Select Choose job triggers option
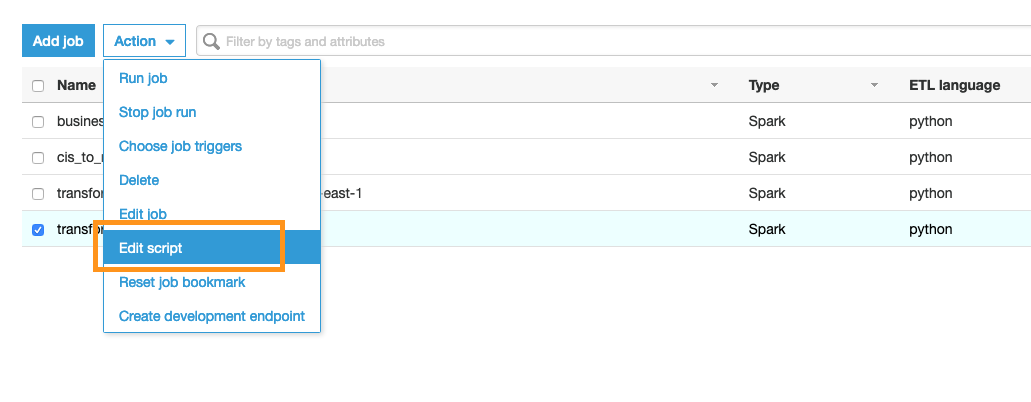This screenshot has height=402, width=1031. 180,146
